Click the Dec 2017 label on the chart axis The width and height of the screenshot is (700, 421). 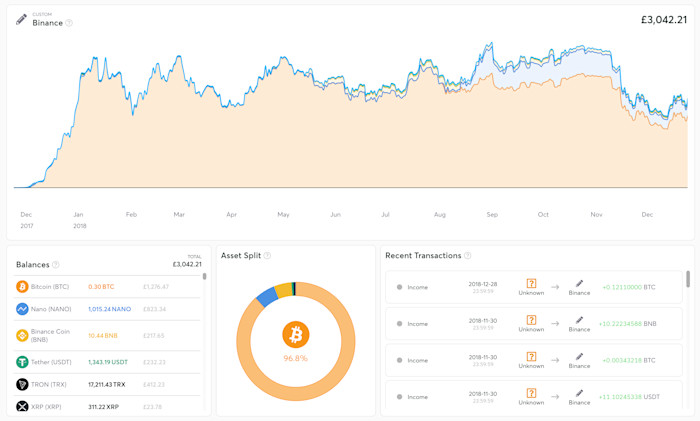tap(26, 220)
